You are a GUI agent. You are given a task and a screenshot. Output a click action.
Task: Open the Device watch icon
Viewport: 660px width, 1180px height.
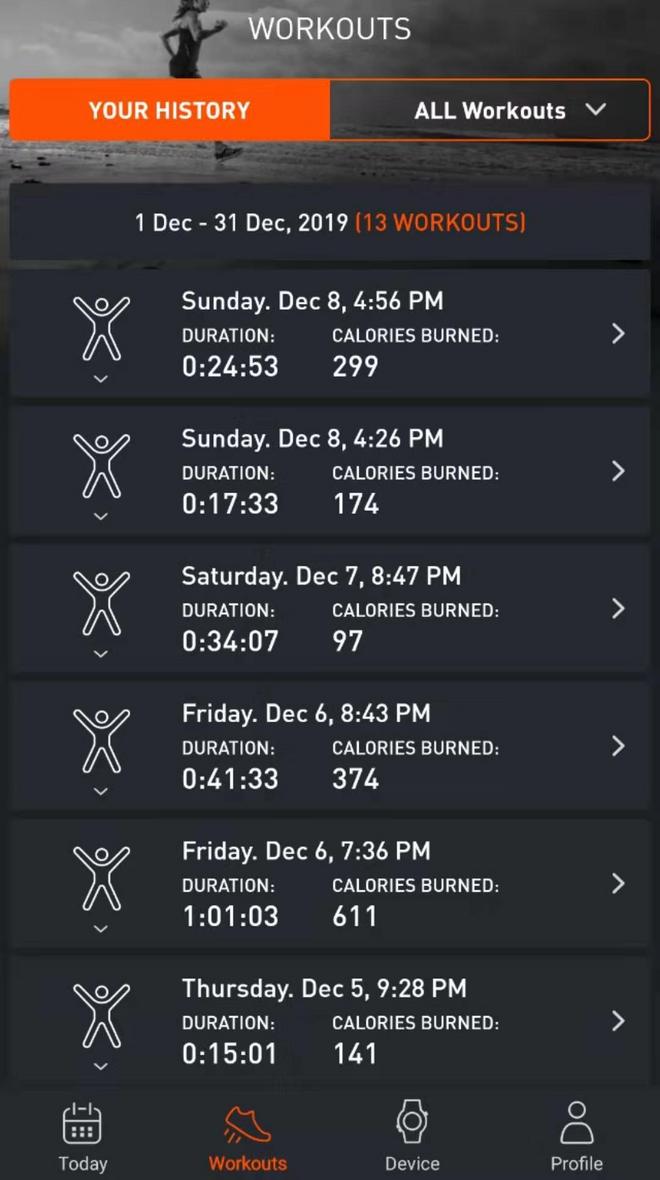coord(412,1122)
